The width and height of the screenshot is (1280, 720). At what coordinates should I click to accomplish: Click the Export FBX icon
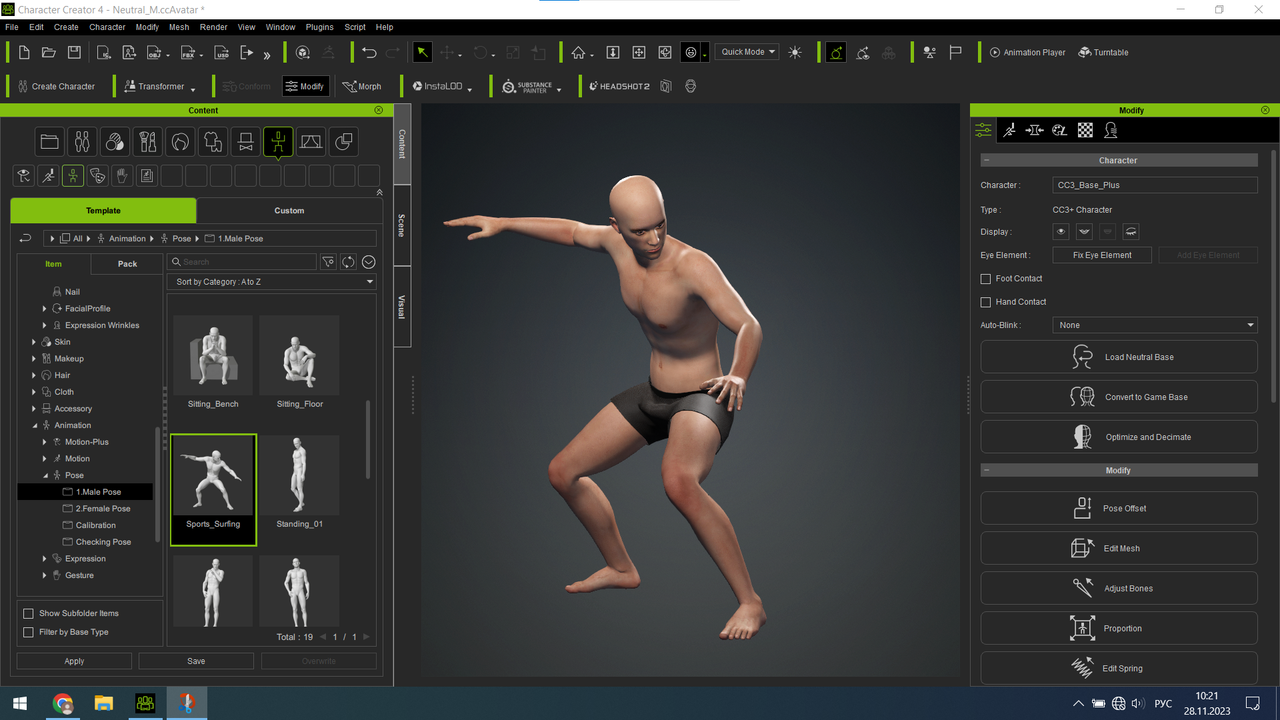coord(189,52)
